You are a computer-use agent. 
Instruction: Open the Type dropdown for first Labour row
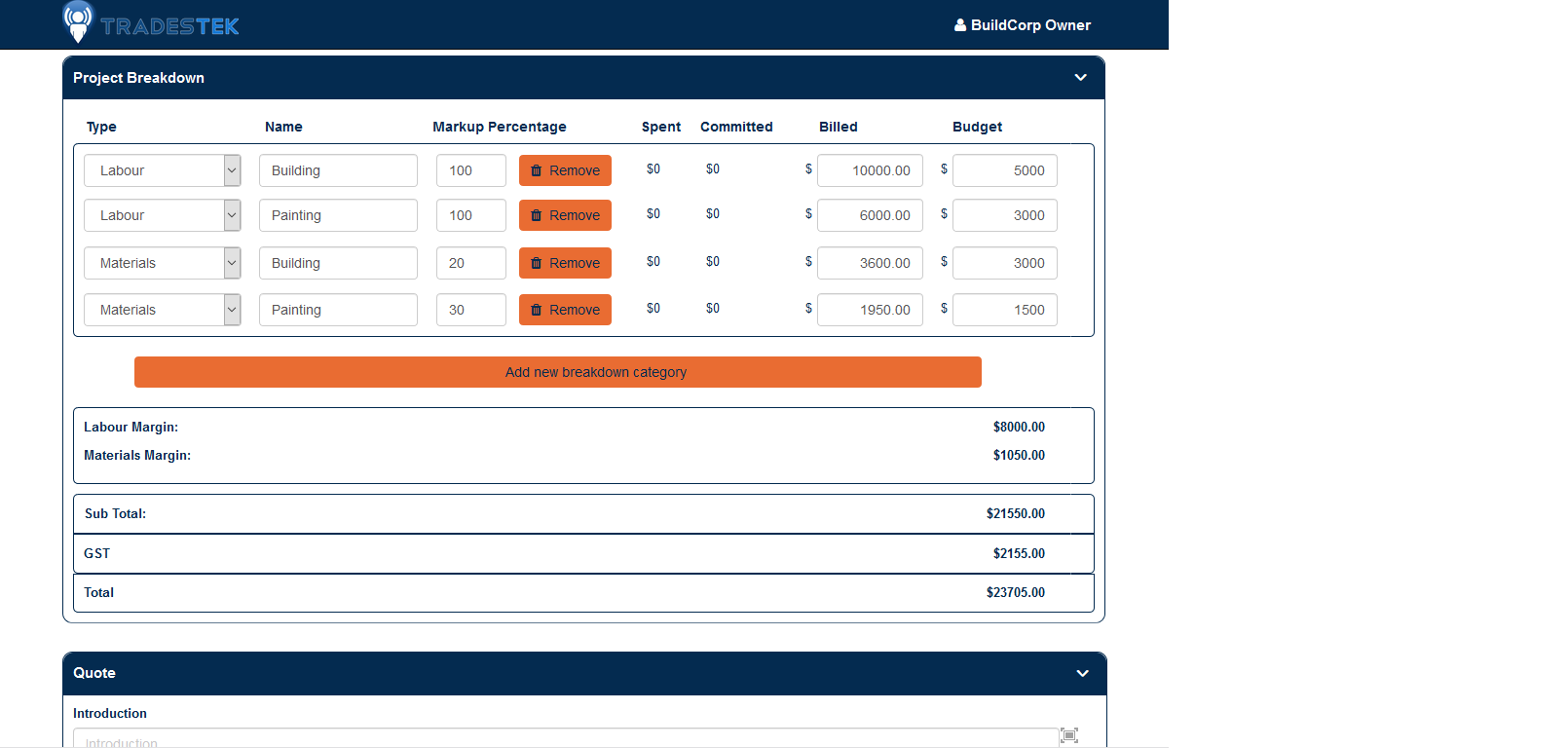(162, 170)
